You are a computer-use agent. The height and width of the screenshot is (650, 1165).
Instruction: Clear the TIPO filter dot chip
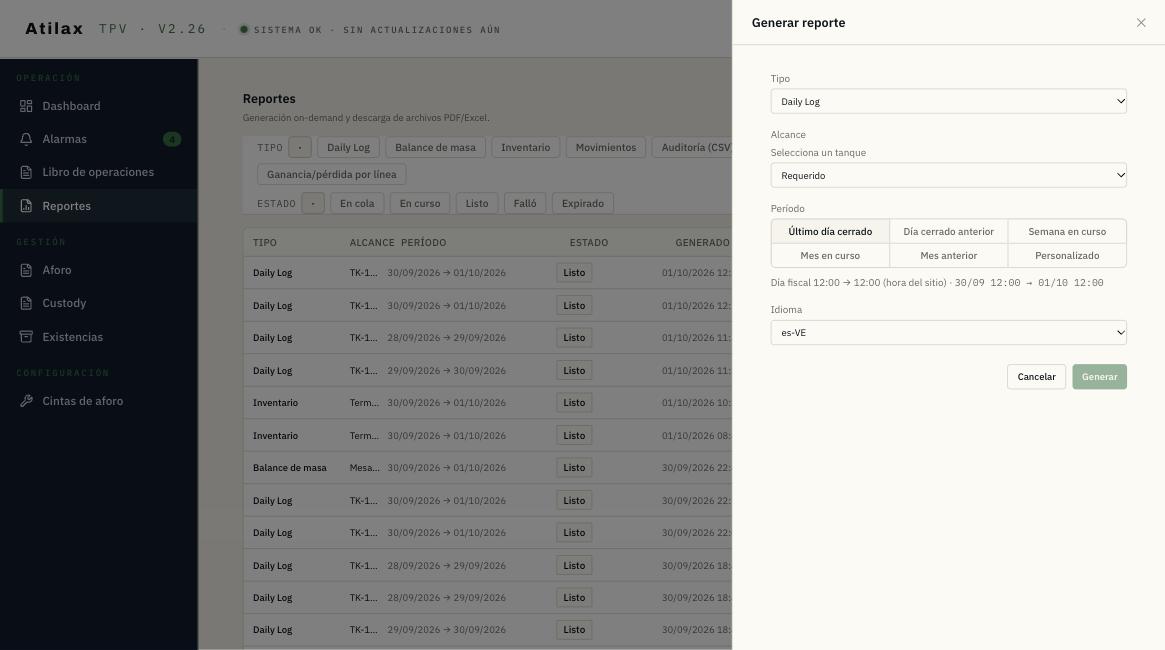coord(299,147)
